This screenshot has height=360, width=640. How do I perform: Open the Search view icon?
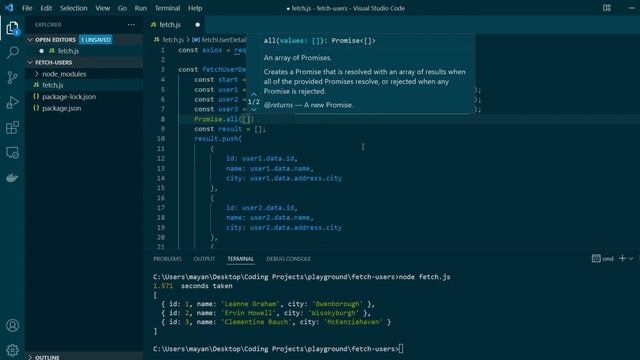[x=12, y=52]
